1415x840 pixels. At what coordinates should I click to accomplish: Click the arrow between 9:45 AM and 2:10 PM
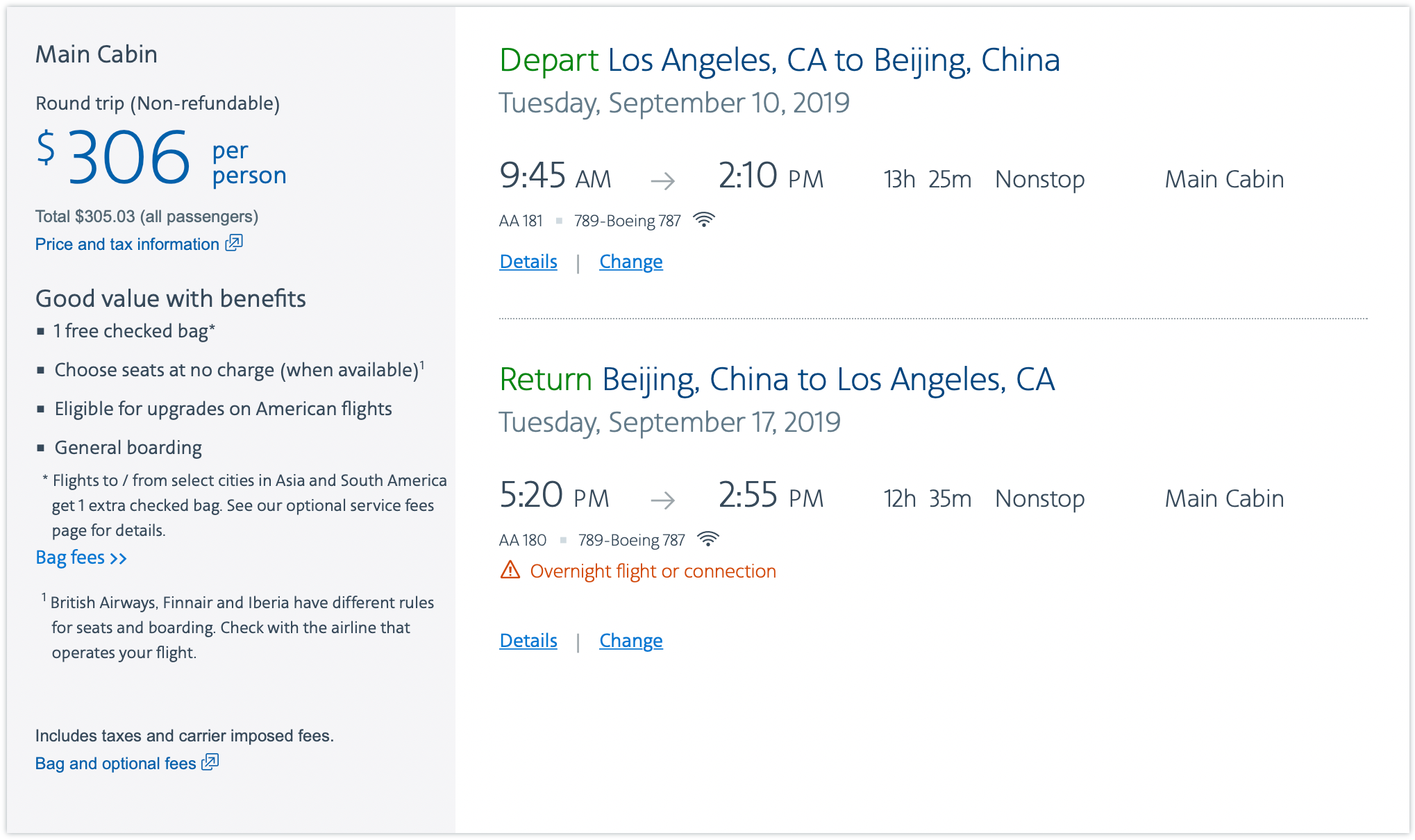tap(663, 181)
